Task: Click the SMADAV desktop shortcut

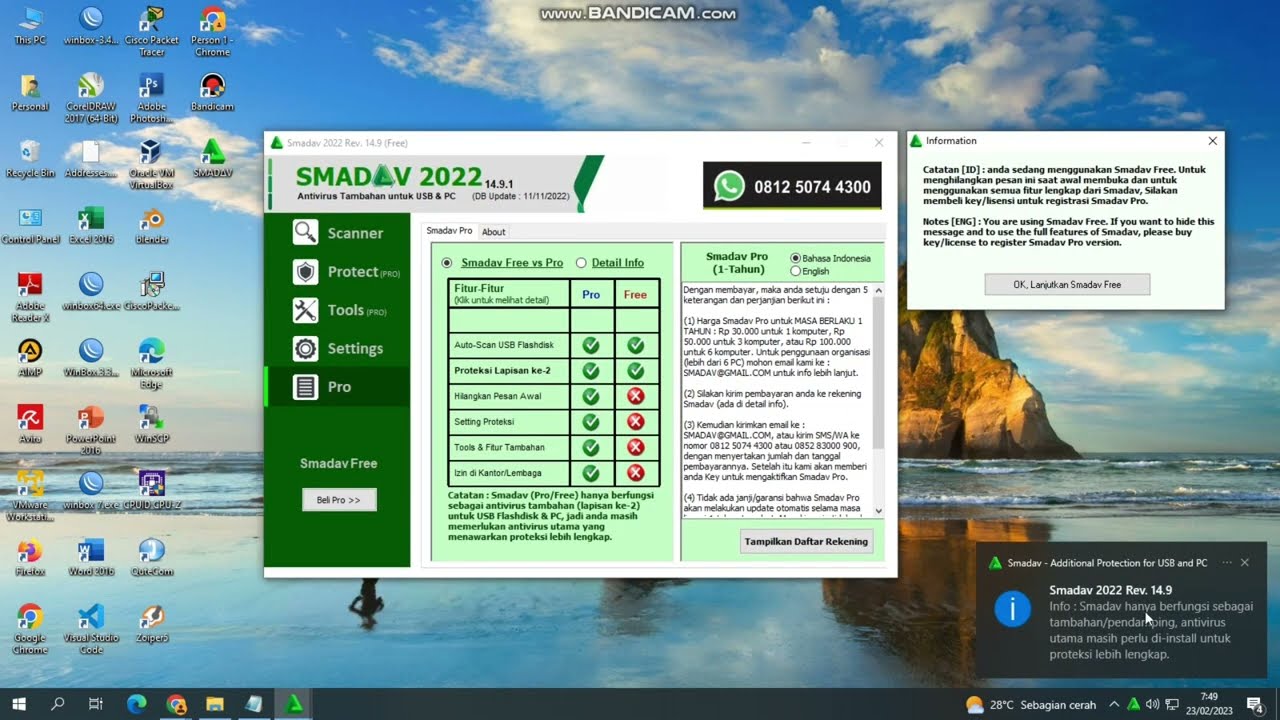Action: point(212,158)
